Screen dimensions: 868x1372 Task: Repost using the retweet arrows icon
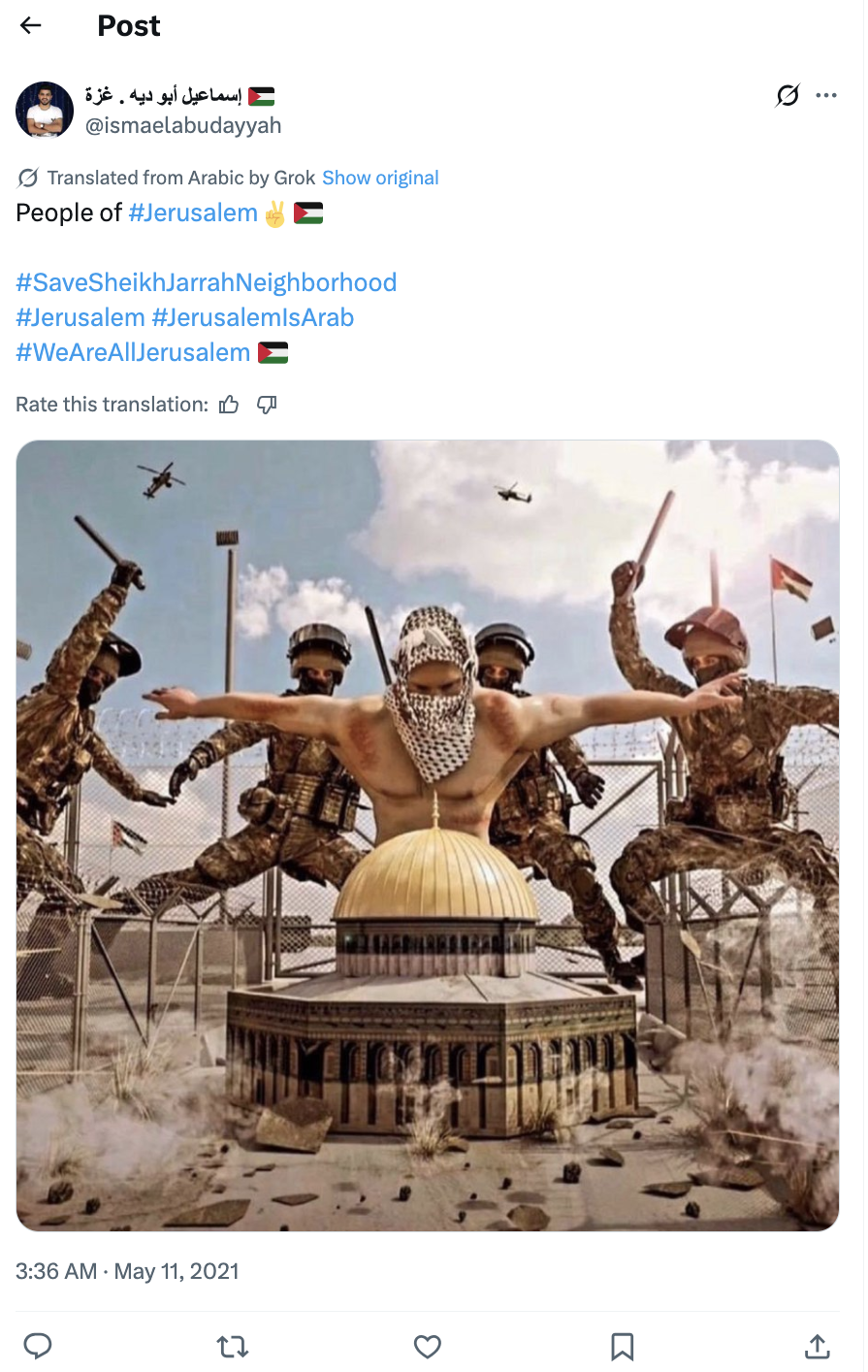tap(233, 1346)
